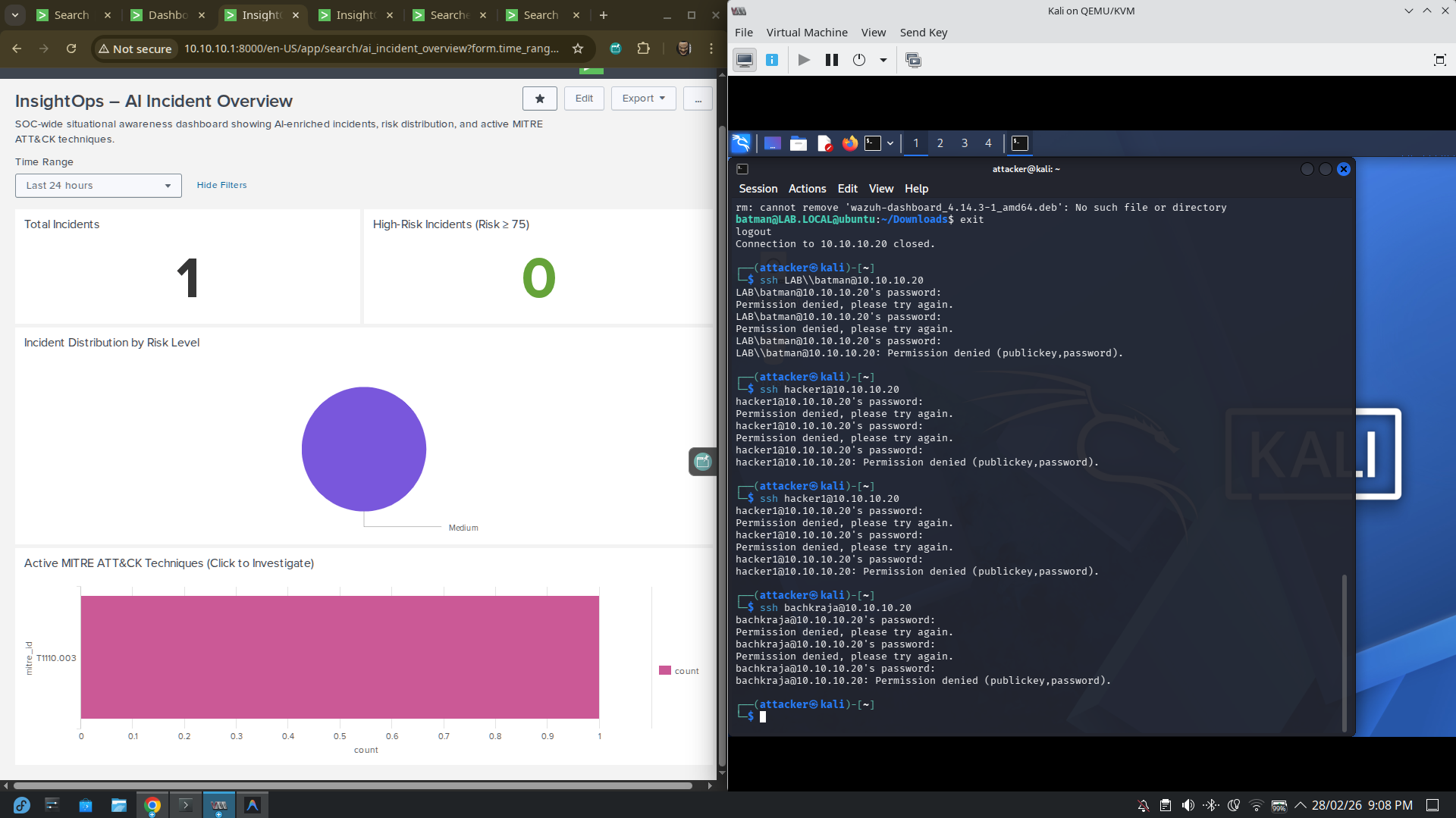
Task: Open the VM shutdown options dropdown
Action: point(883,60)
